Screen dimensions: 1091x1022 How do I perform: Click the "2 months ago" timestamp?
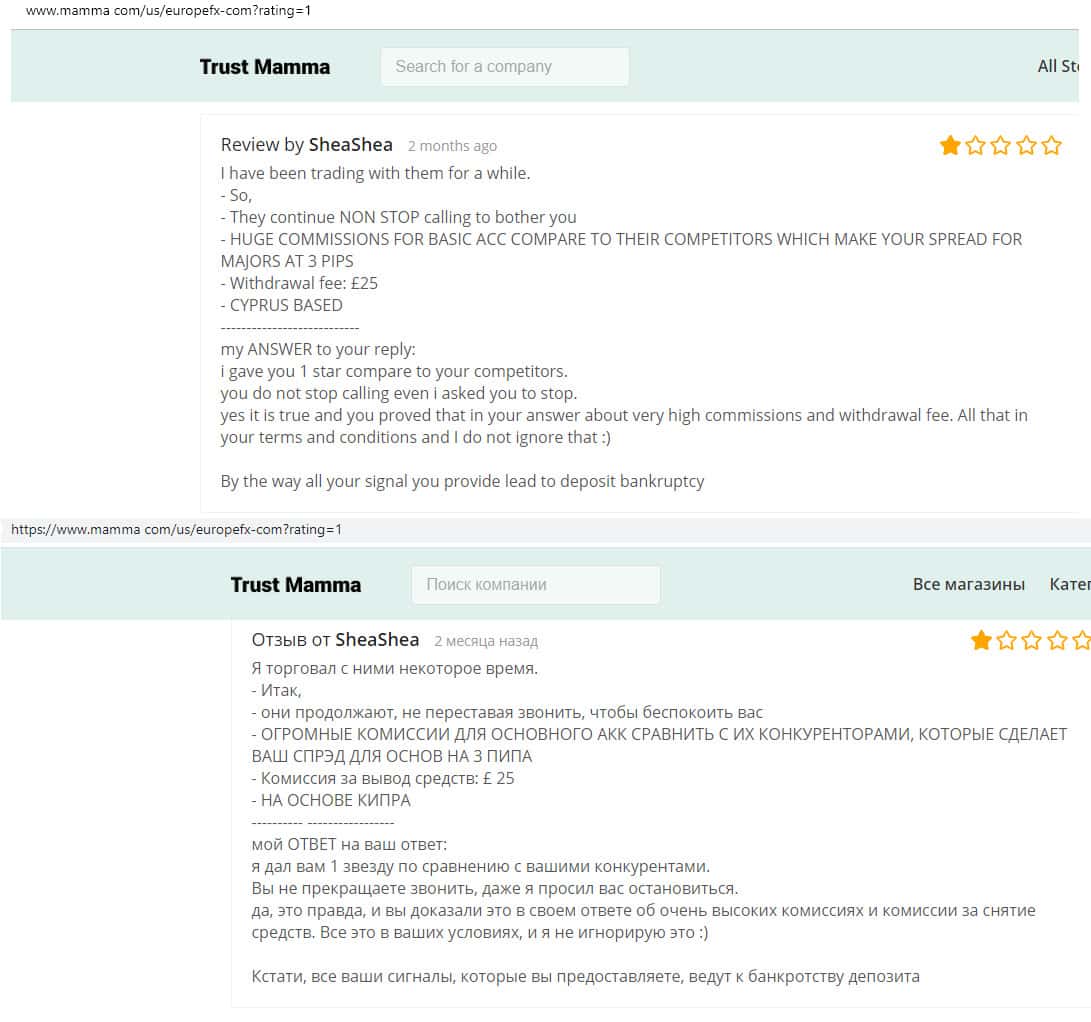click(x=452, y=146)
